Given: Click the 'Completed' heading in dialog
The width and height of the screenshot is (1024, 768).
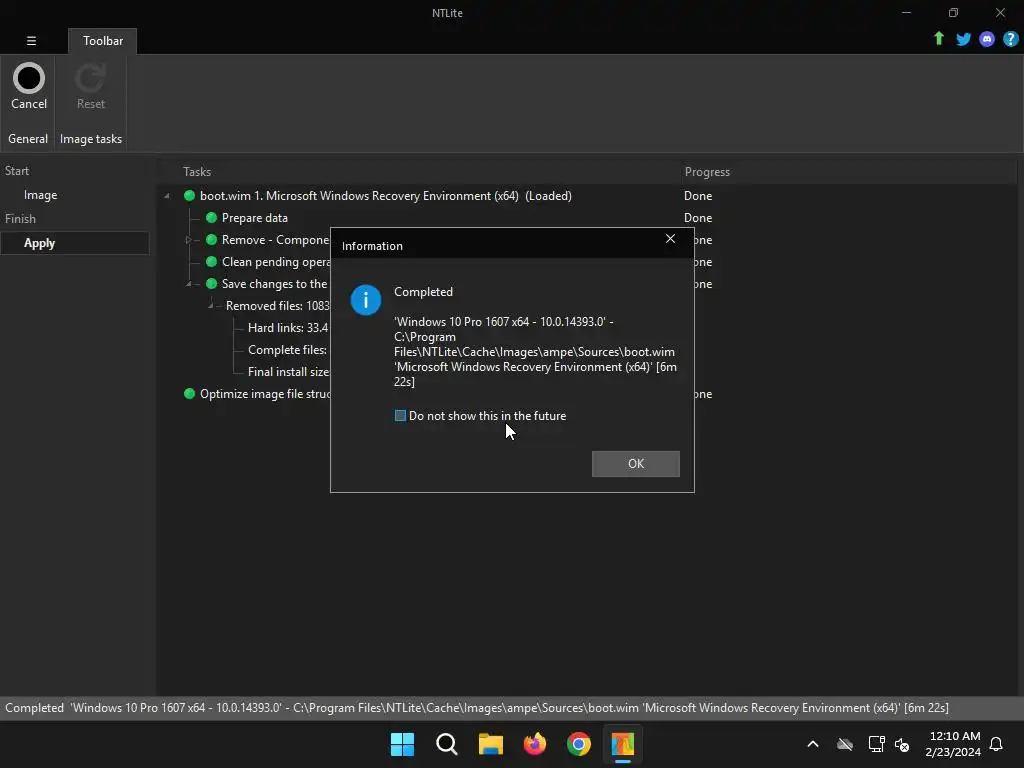Looking at the screenshot, I should tap(423, 292).
